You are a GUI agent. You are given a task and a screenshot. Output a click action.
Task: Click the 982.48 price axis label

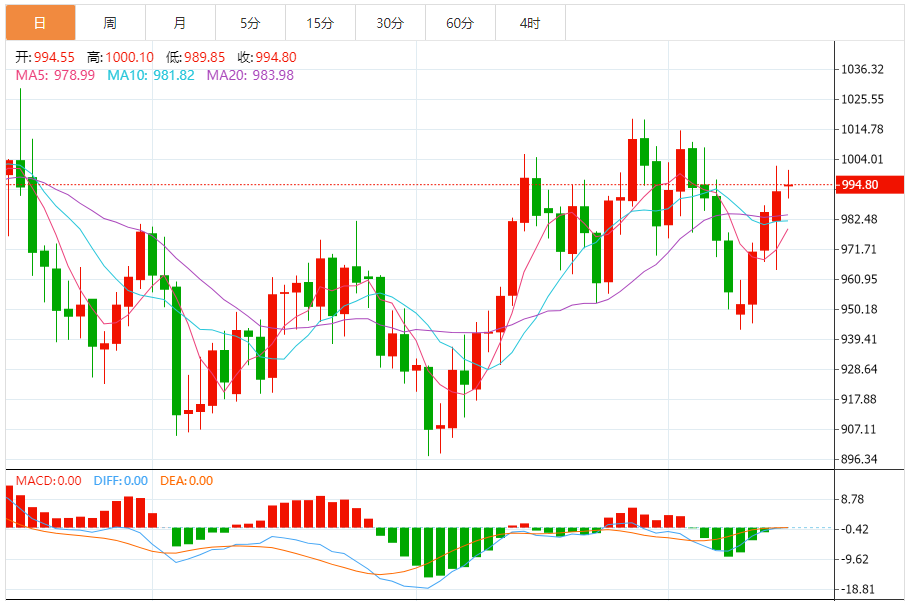tap(859, 219)
